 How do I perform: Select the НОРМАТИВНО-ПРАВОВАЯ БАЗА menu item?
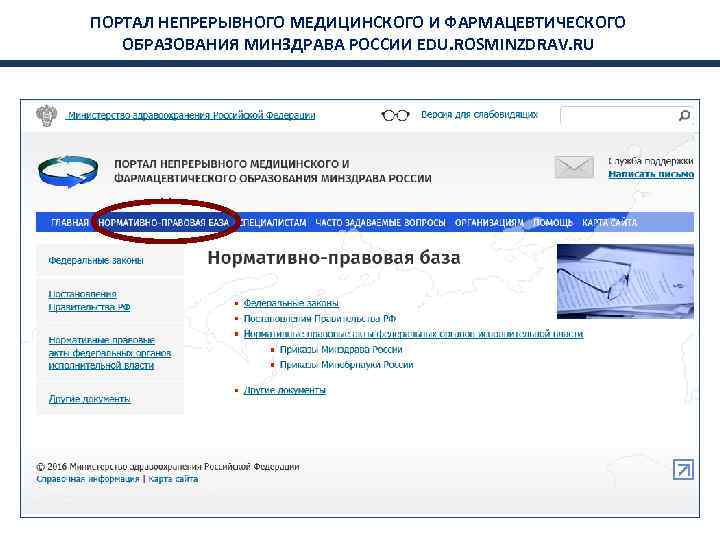[163, 222]
